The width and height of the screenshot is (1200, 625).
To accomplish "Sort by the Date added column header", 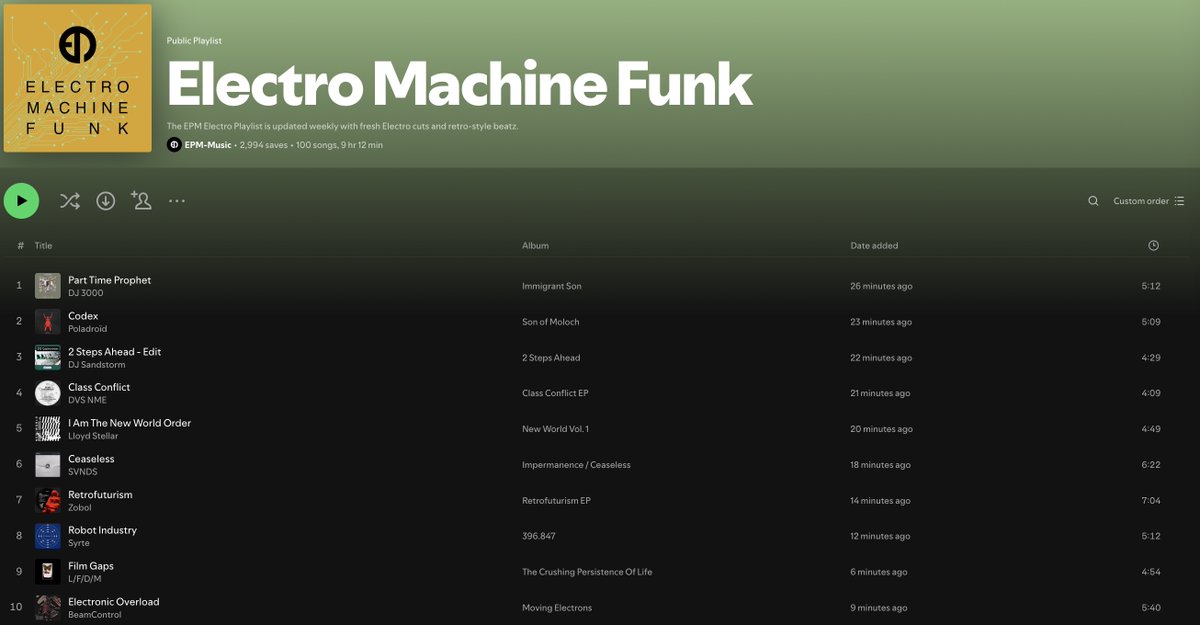I will 874,246.
